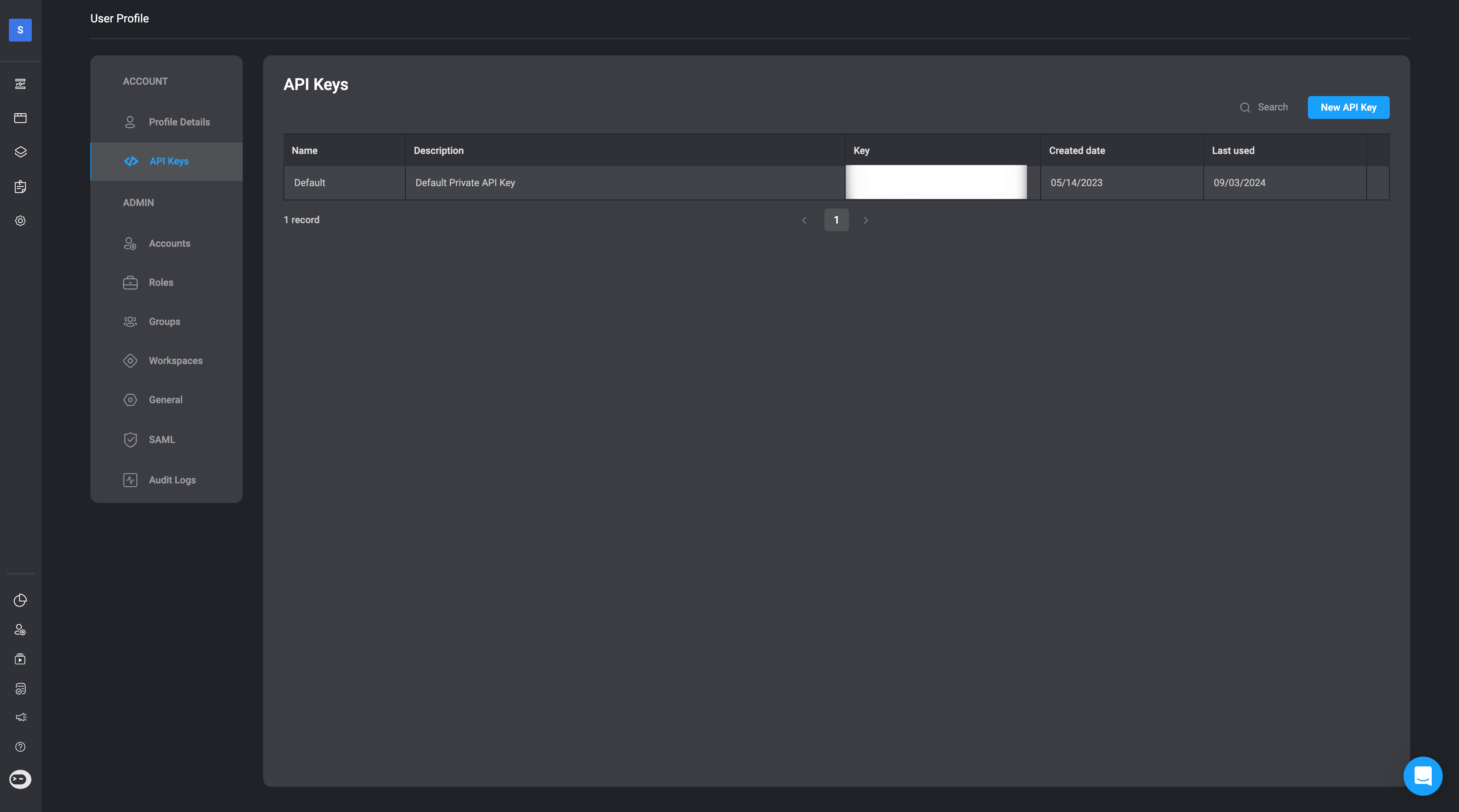Open the clipboard tasks icon in left rail
The width and height of the screenshot is (1459, 812).
pyautogui.click(x=20, y=186)
